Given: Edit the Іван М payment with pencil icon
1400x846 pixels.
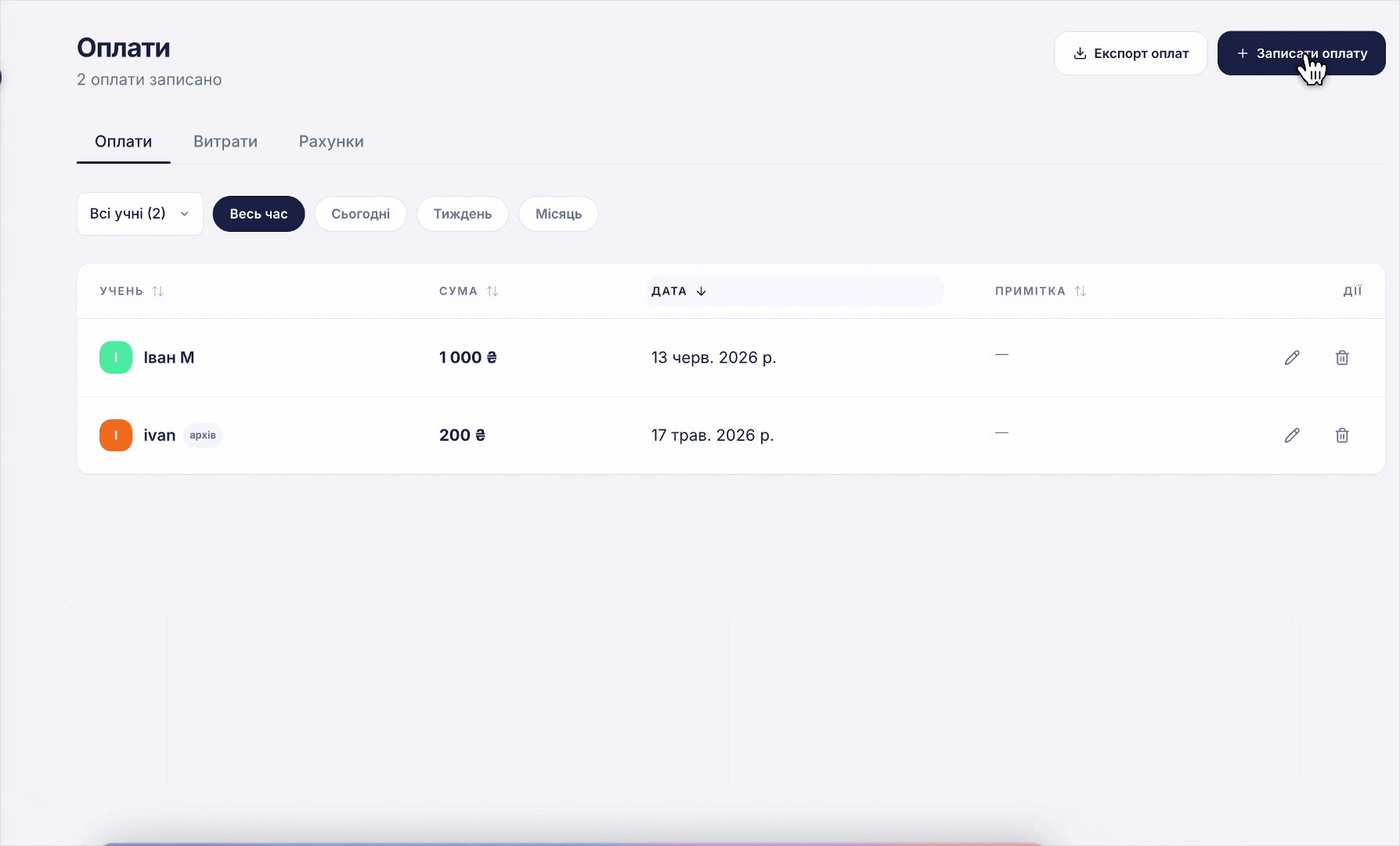Looking at the screenshot, I should pos(1292,357).
